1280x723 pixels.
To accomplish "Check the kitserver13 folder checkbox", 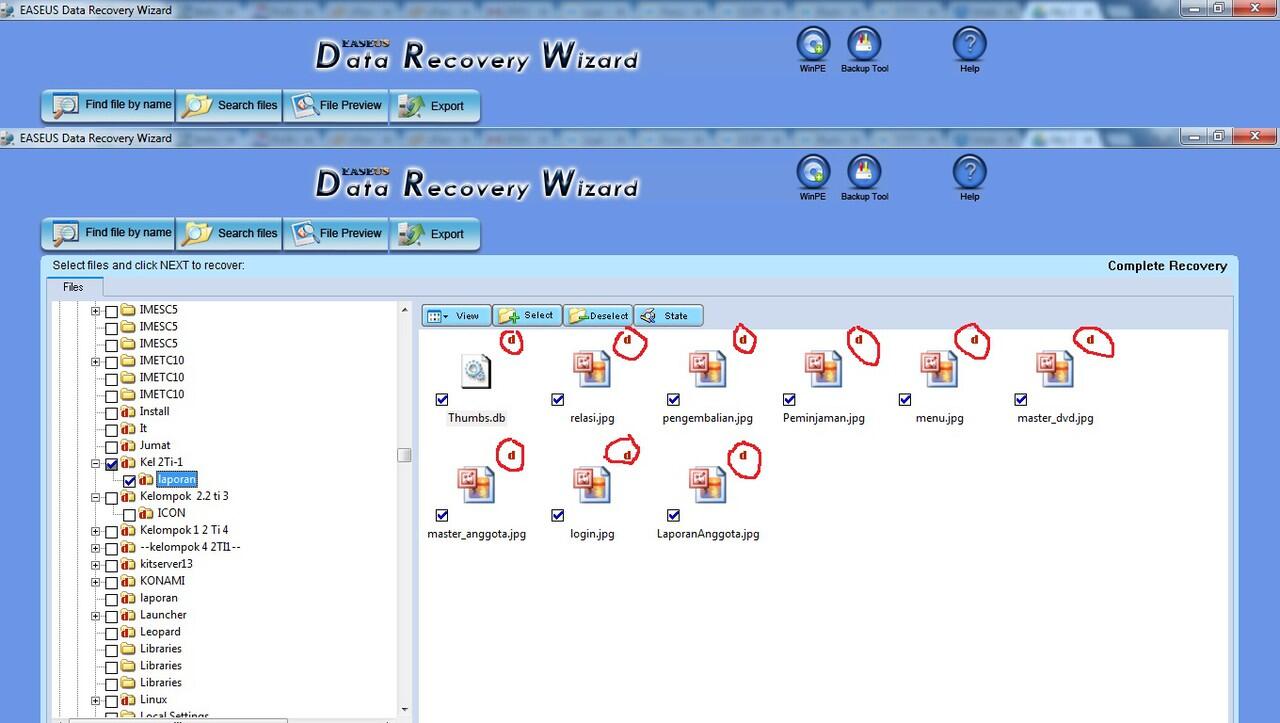I will point(111,566).
